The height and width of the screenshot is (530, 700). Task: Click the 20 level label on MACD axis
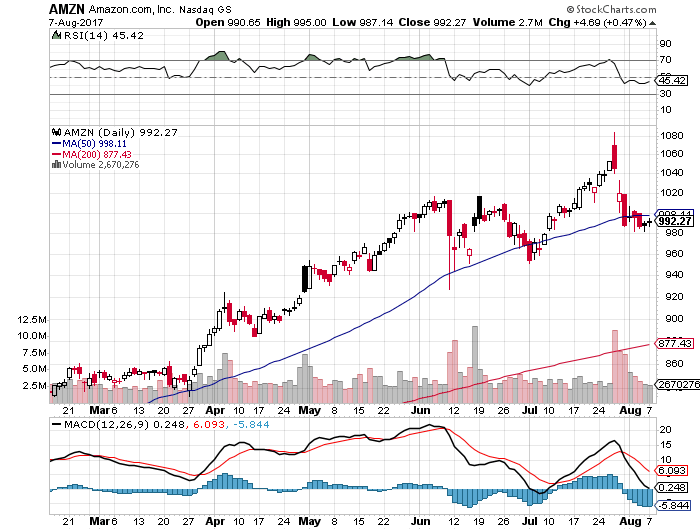coord(665,430)
